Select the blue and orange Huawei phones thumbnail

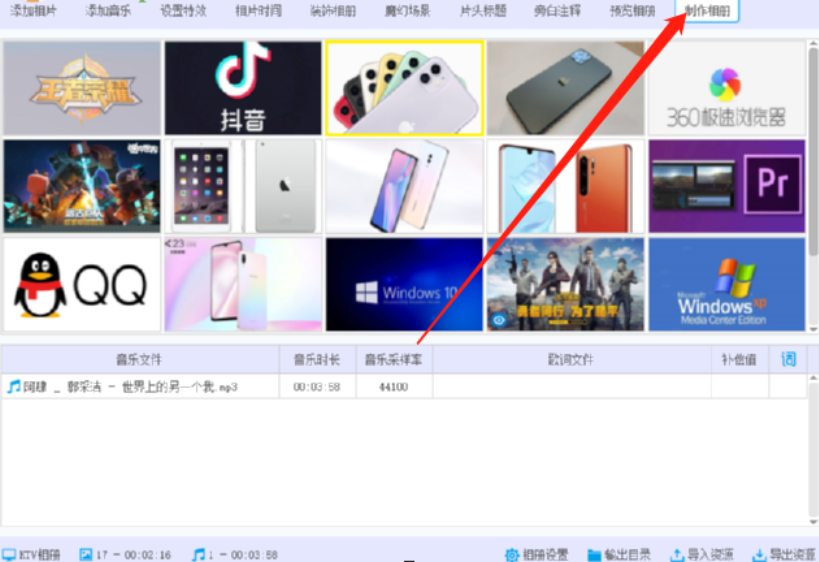pyautogui.click(x=566, y=186)
